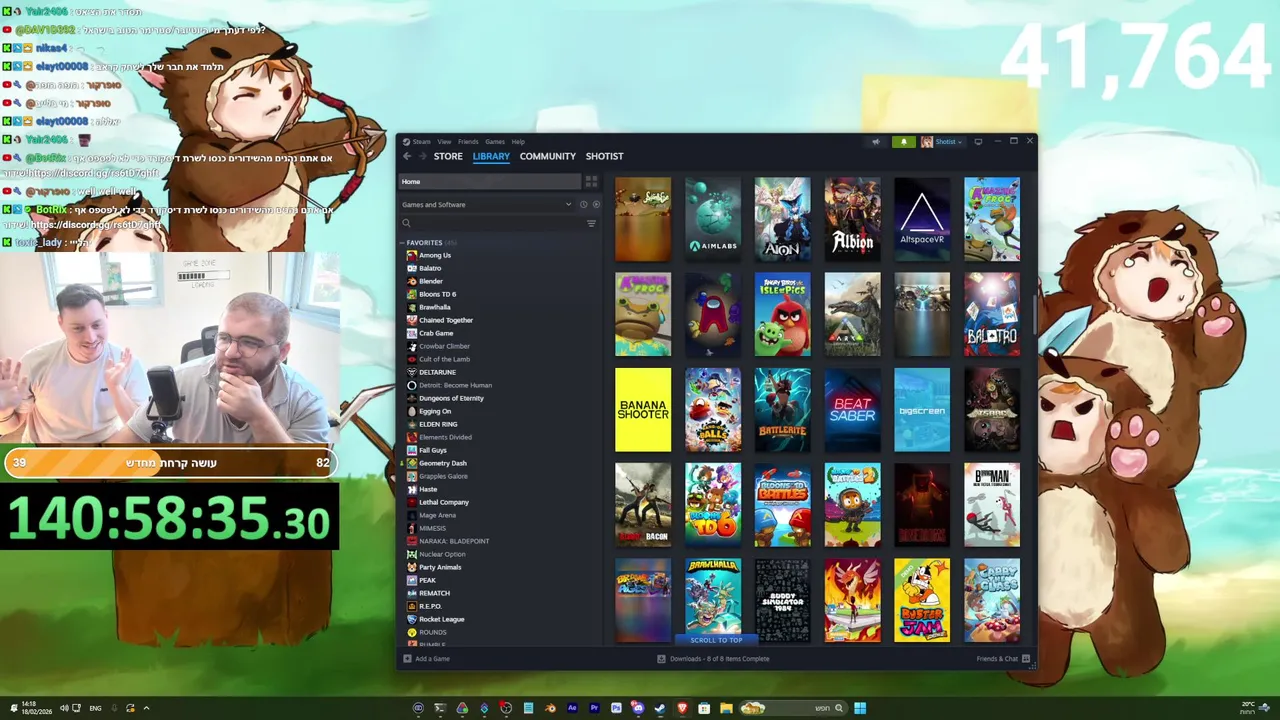The image size is (1280, 720).
Task: Open Discord from the Windows taskbar
Action: coord(638,708)
